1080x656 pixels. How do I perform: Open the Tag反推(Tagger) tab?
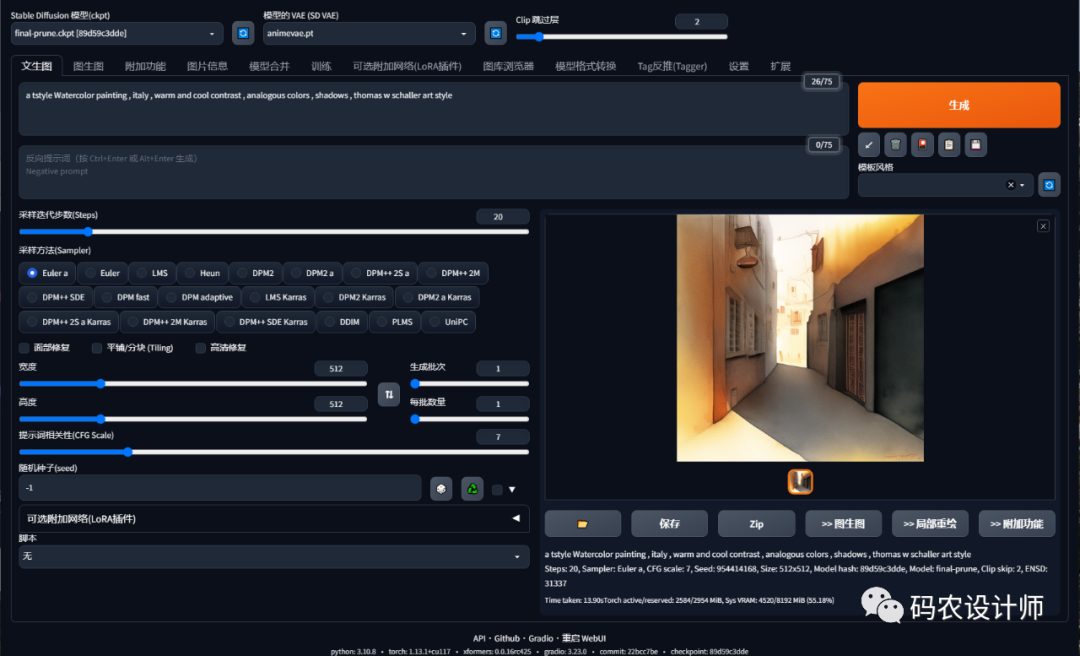point(672,66)
